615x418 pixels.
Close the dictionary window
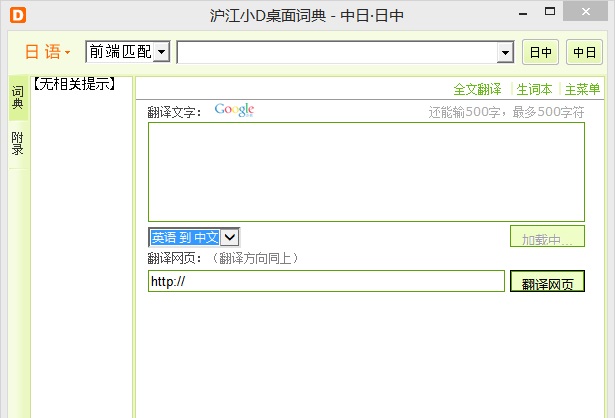click(x=586, y=12)
